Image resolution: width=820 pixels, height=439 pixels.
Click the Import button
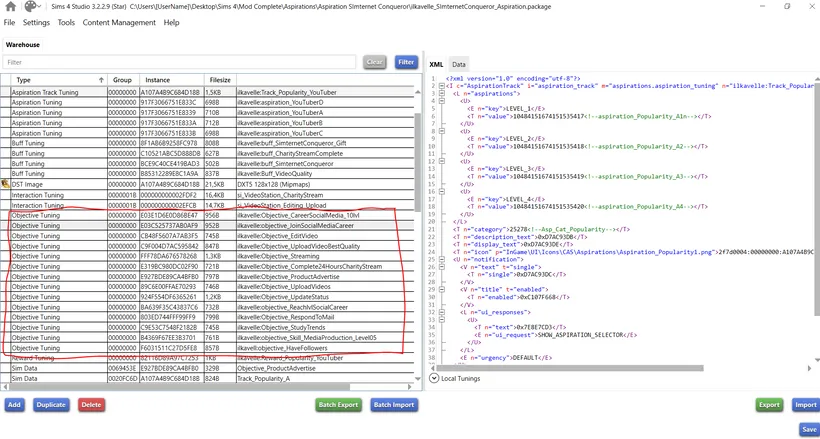pyautogui.click(x=805, y=404)
